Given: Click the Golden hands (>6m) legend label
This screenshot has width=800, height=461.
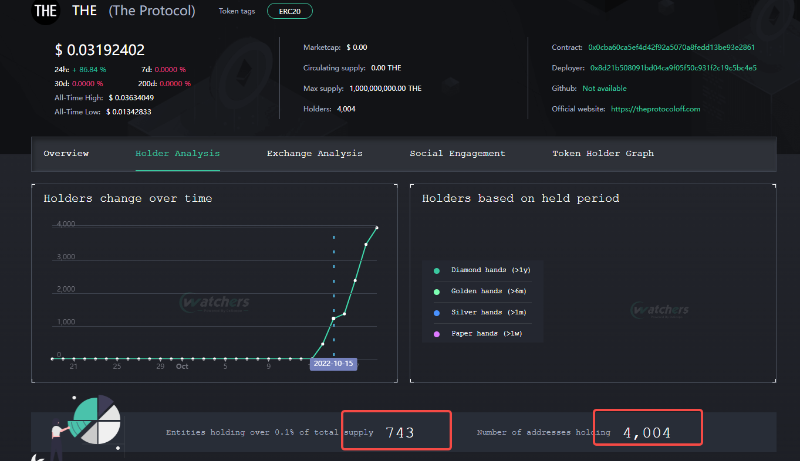Looking at the screenshot, I should (489, 291).
